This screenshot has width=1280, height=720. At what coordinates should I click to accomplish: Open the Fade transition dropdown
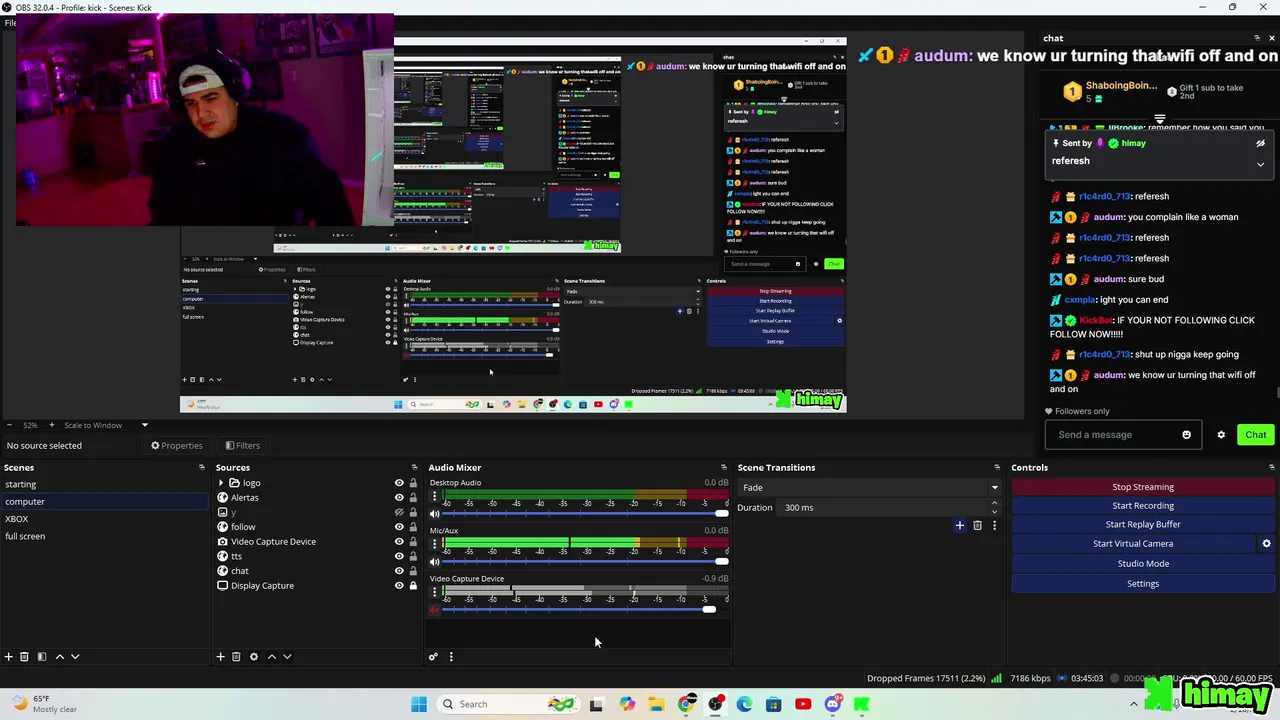[x=868, y=488]
